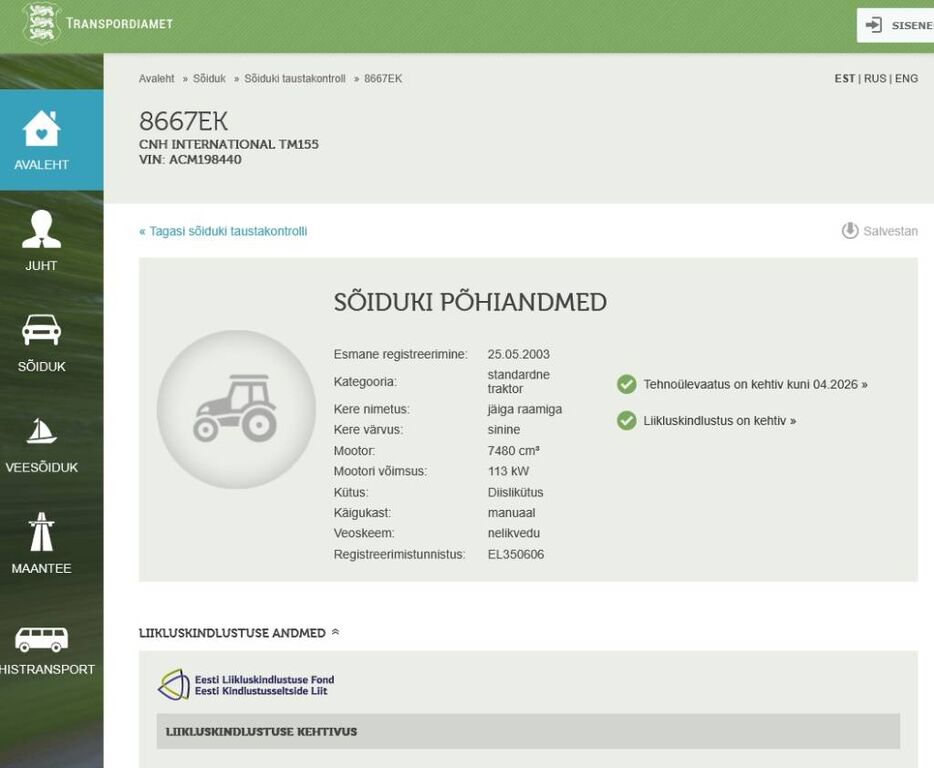Click the fuel value Diislikütus
The height and width of the screenshot is (768, 934).
pyautogui.click(x=515, y=492)
